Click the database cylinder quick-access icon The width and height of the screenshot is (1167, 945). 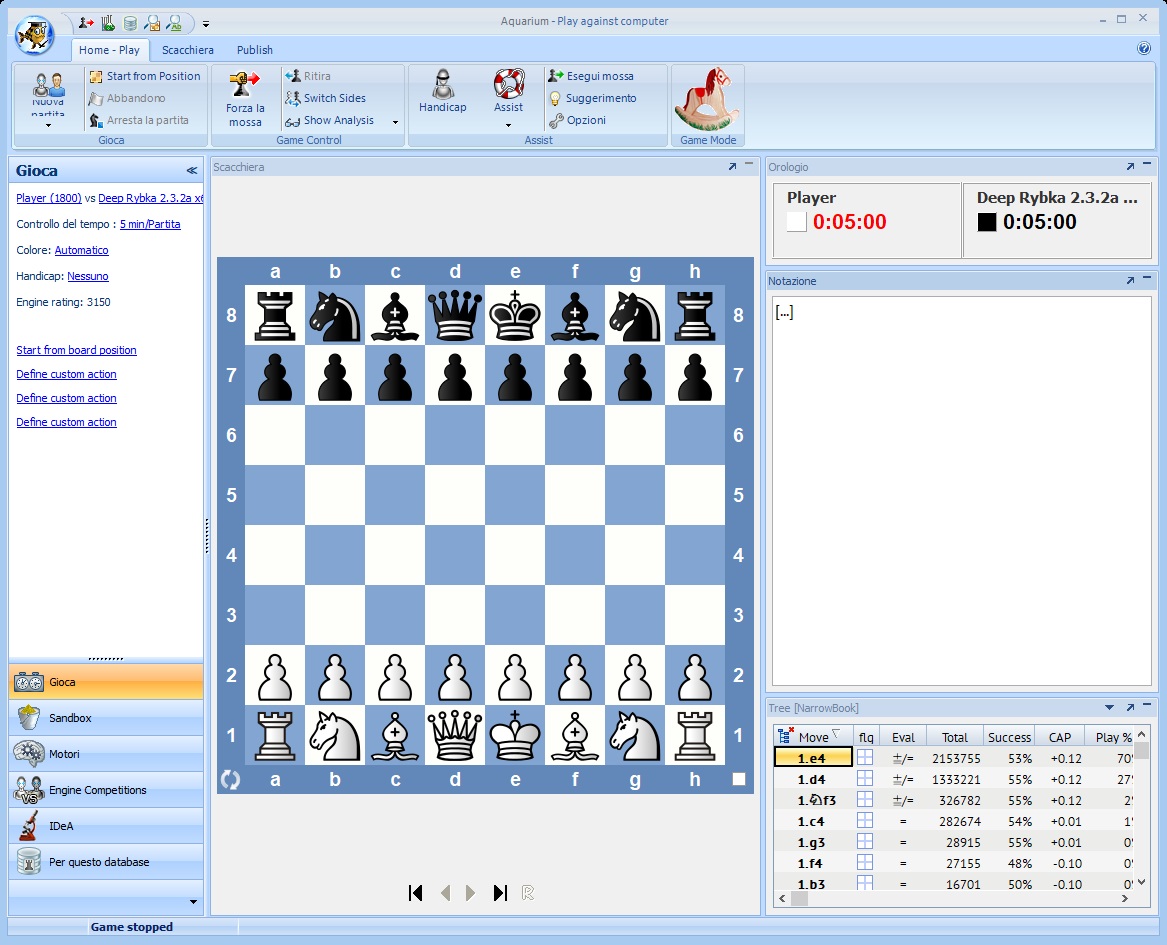coord(130,24)
